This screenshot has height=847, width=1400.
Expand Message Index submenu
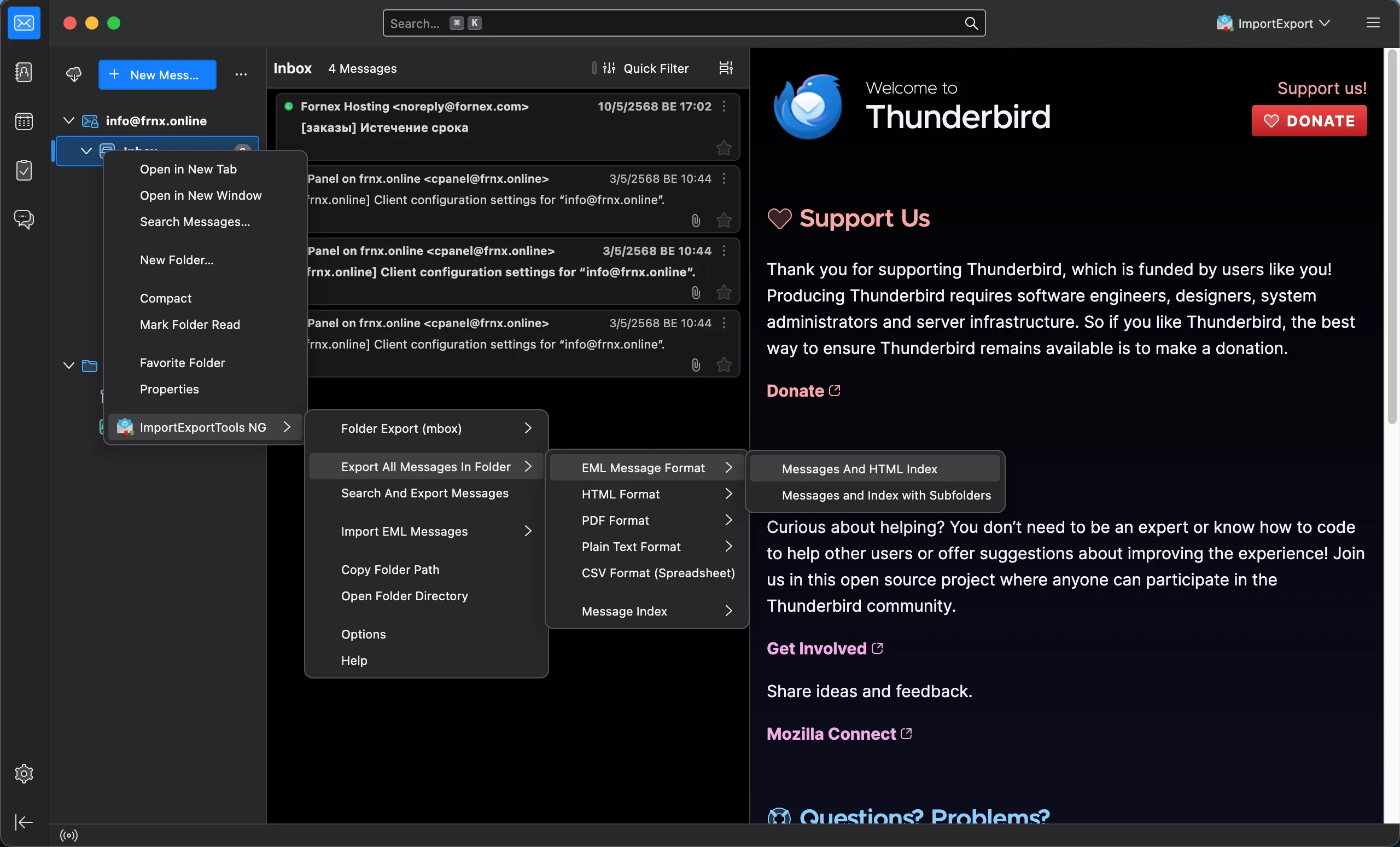(x=646, y=611)
